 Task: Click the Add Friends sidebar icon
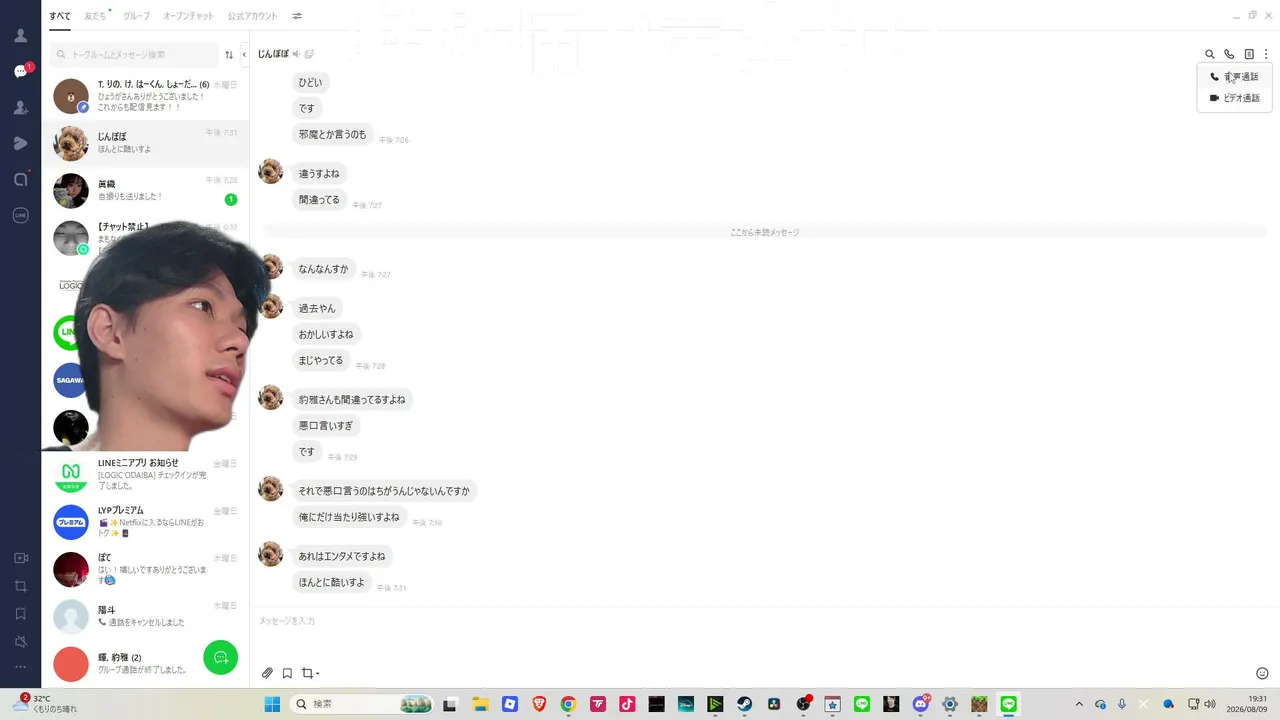point(20,107)
